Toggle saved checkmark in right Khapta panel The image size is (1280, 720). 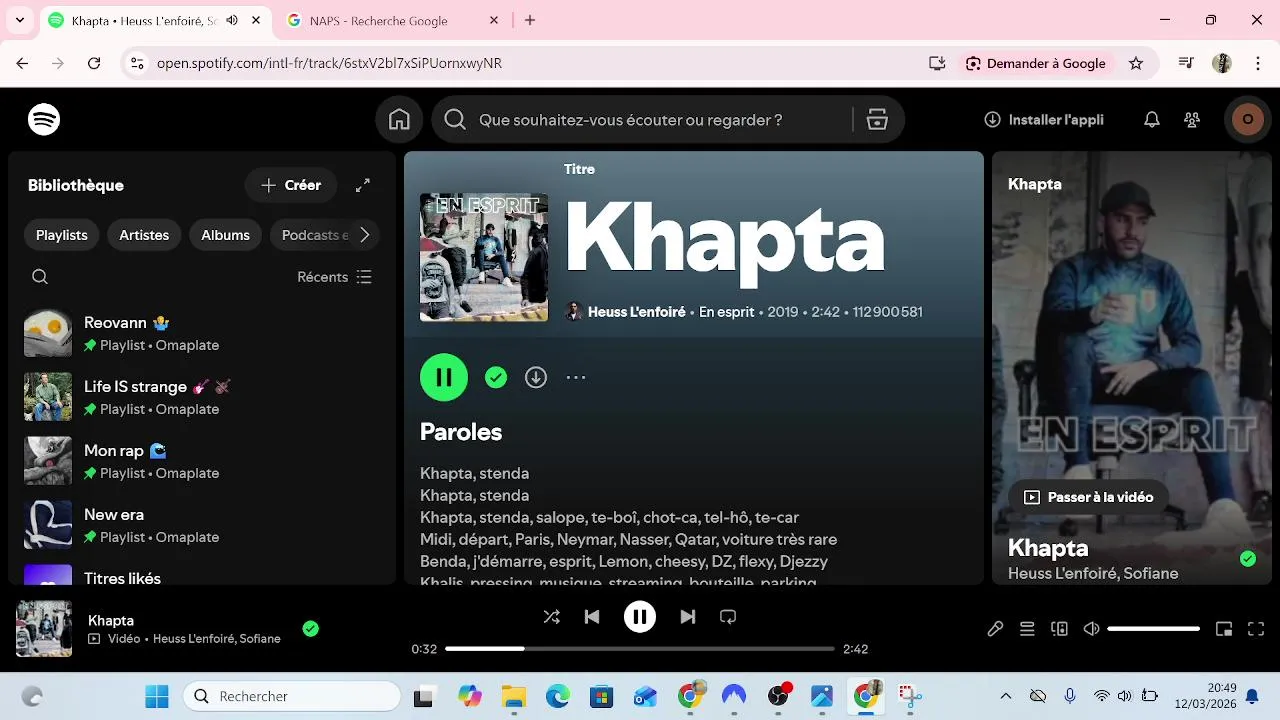[x=1248, y=558]
